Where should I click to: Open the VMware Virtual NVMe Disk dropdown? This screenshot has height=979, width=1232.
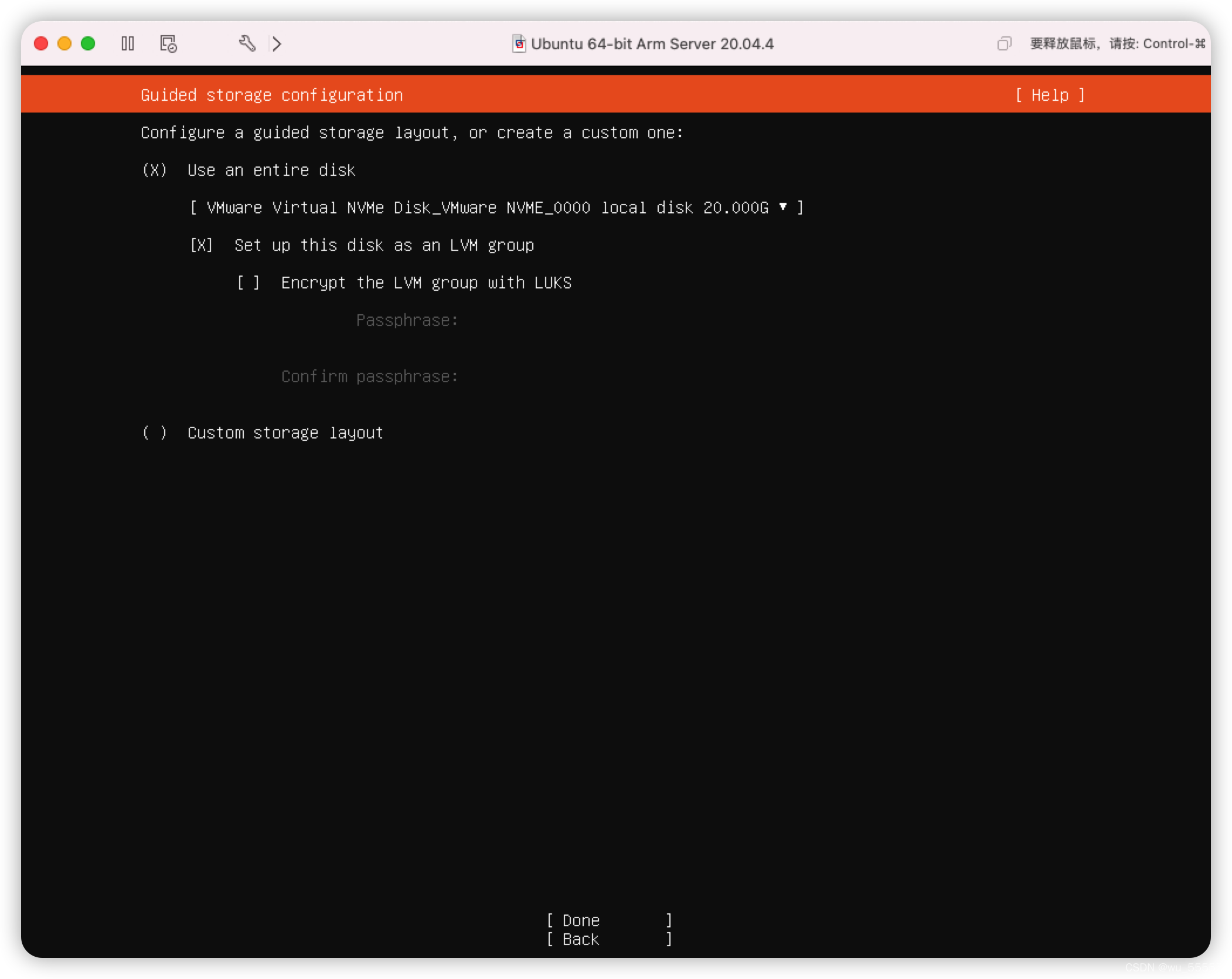(x=497, y=208)
